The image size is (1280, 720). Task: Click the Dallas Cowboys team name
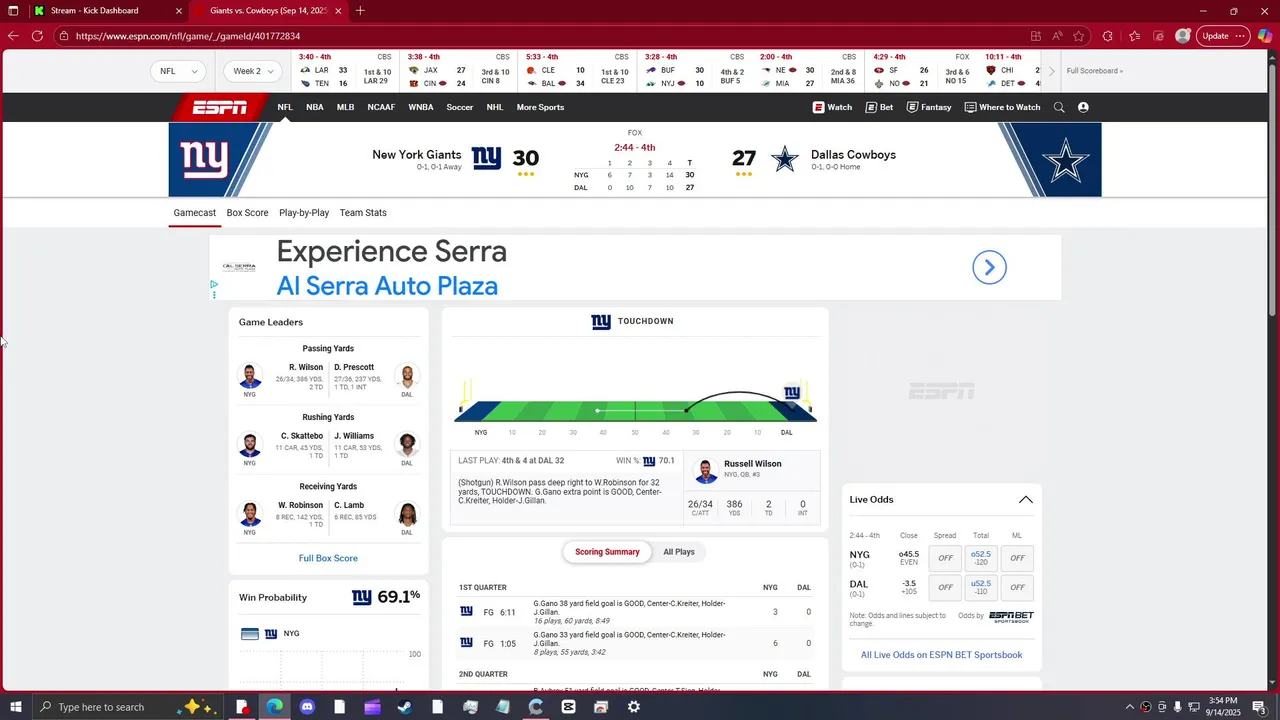(x=853, y=155)
